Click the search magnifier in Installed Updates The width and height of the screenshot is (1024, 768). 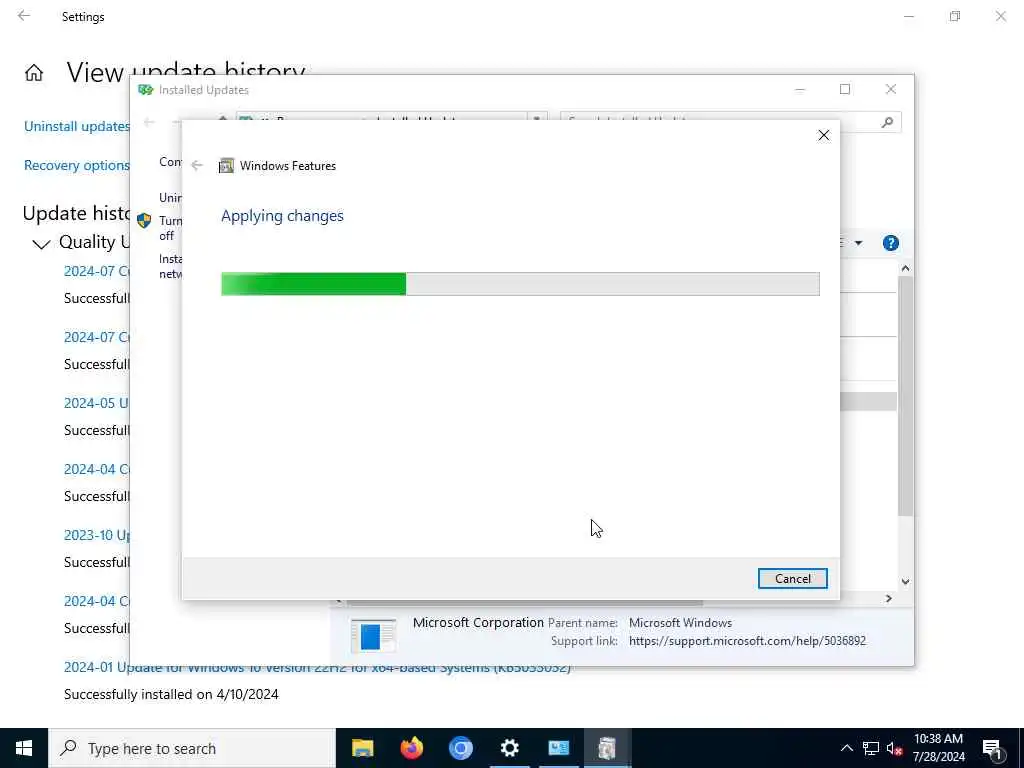pos(887,122)
